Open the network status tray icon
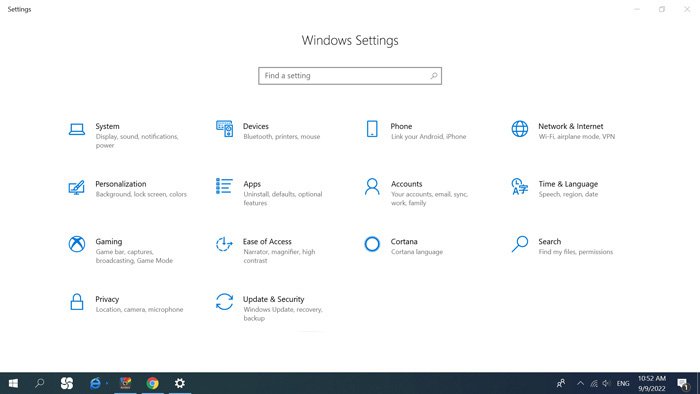The image size is (700, 394). pos(594,383)
